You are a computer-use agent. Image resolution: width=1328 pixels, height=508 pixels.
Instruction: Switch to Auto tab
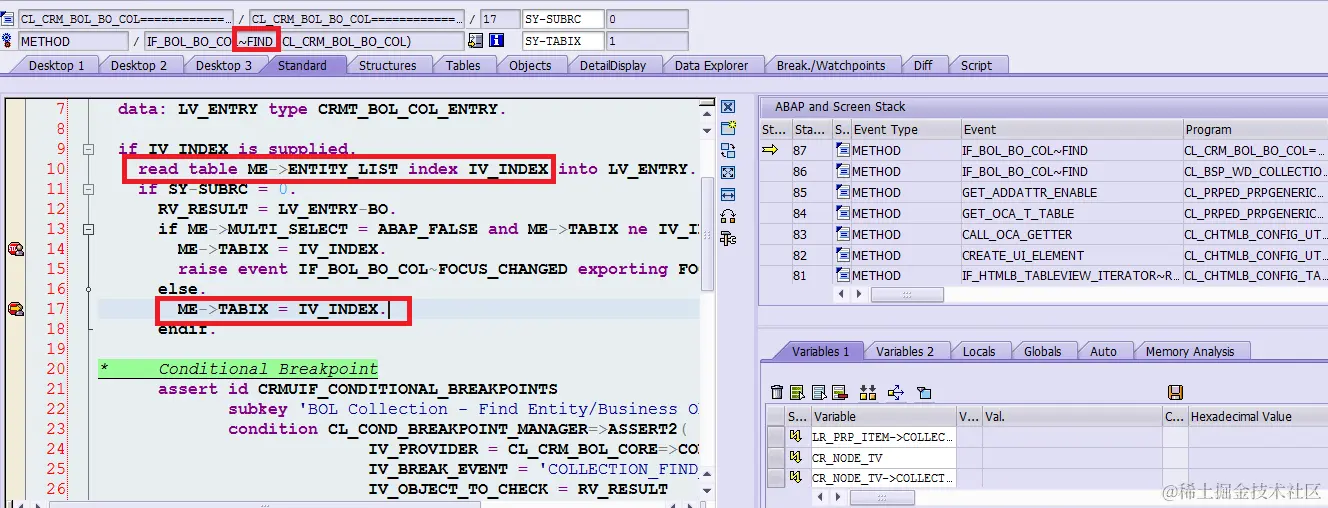[x=1103, y=351]
